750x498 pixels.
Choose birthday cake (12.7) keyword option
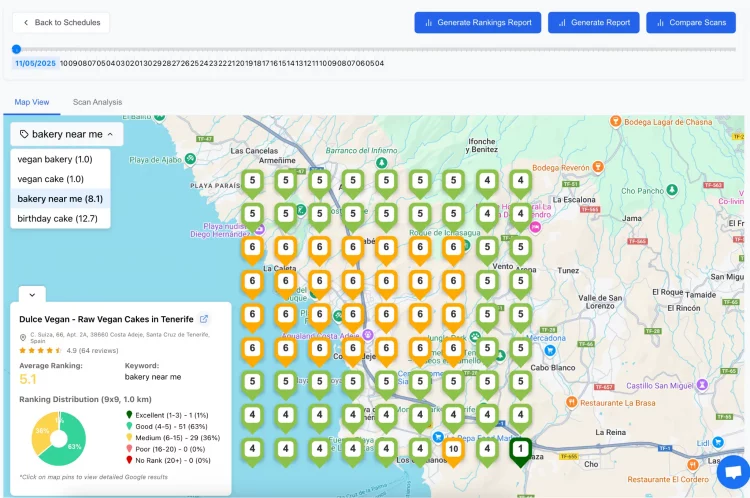60,219
